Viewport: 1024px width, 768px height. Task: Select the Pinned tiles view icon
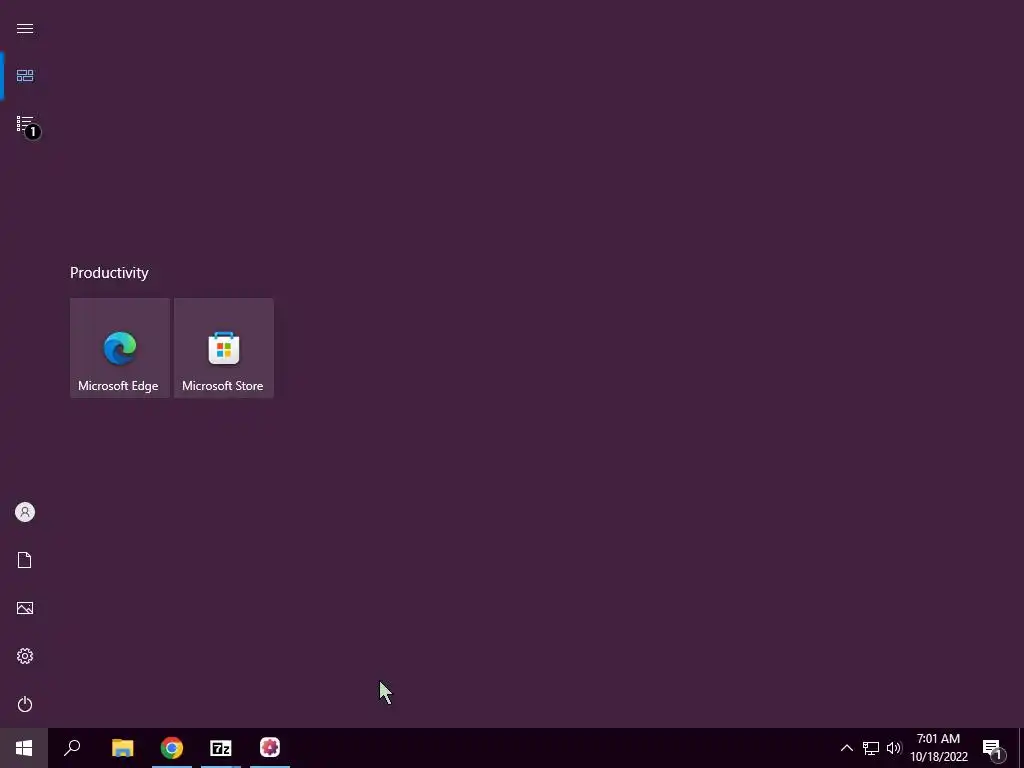tap(25, 76)
